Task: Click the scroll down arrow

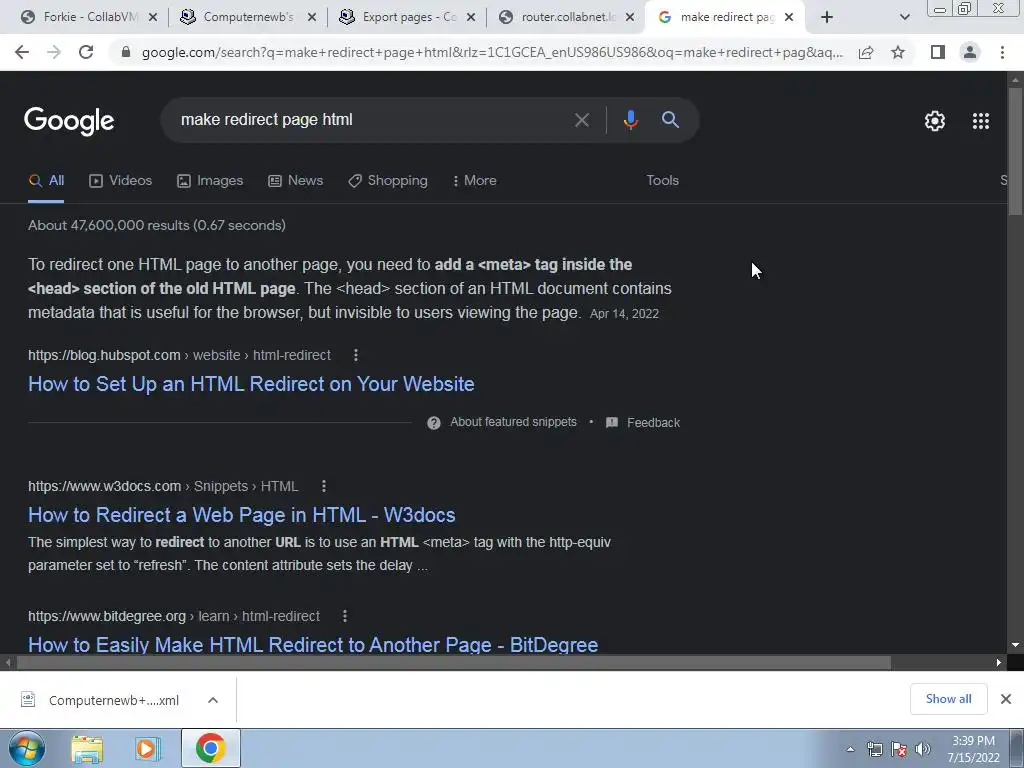Action: (x=1015, y=645)
